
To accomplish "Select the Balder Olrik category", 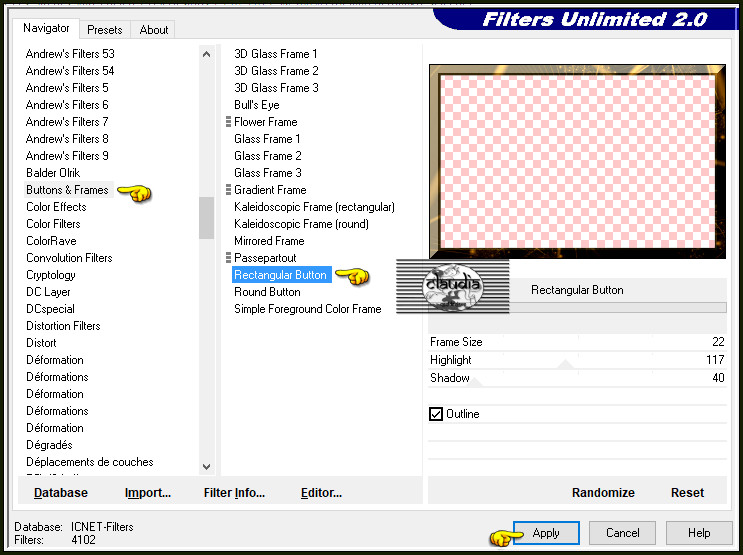I will (x=53, y=173).
